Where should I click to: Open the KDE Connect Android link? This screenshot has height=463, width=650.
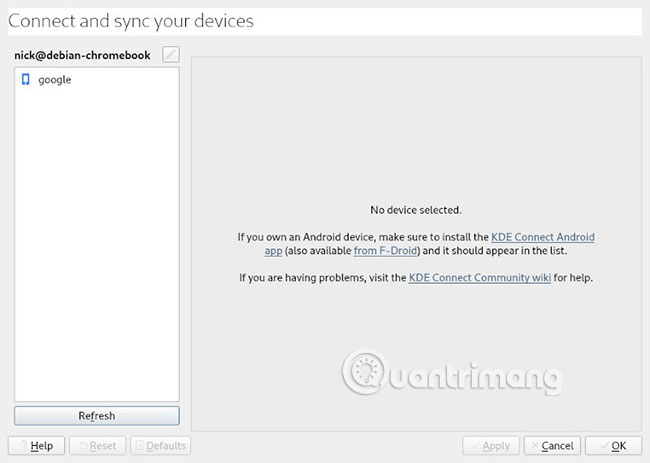[543, 237]
